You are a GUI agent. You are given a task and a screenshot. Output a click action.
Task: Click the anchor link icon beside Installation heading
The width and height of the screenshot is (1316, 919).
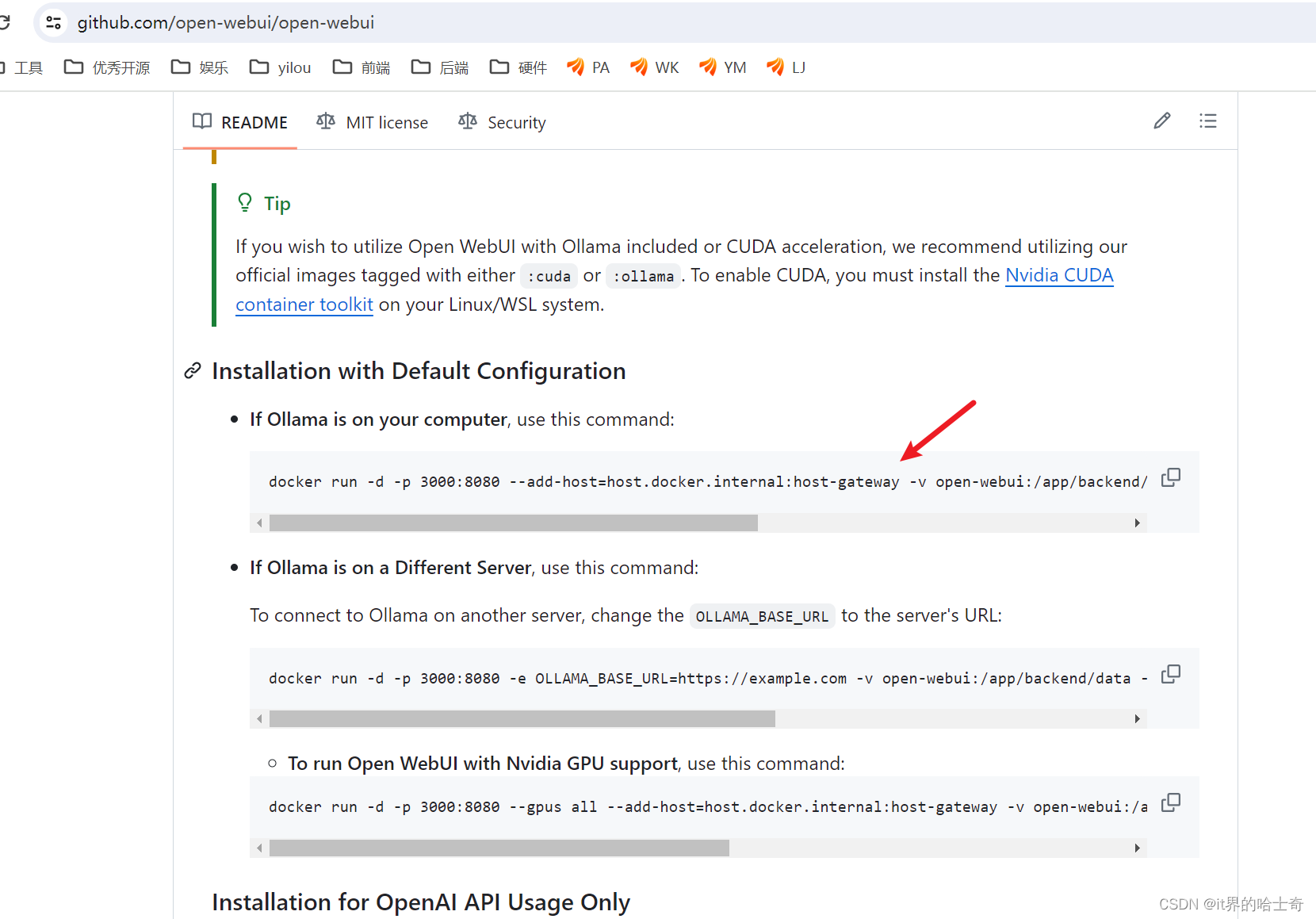(193, 371)
